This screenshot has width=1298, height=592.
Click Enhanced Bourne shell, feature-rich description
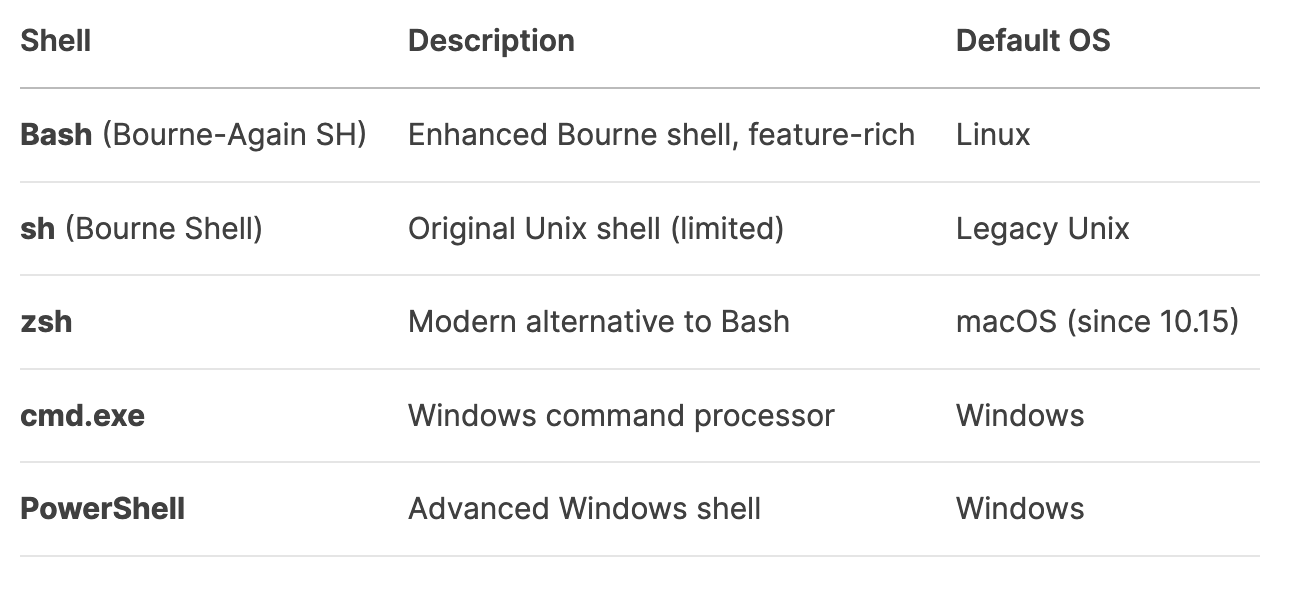coord(661,135)
